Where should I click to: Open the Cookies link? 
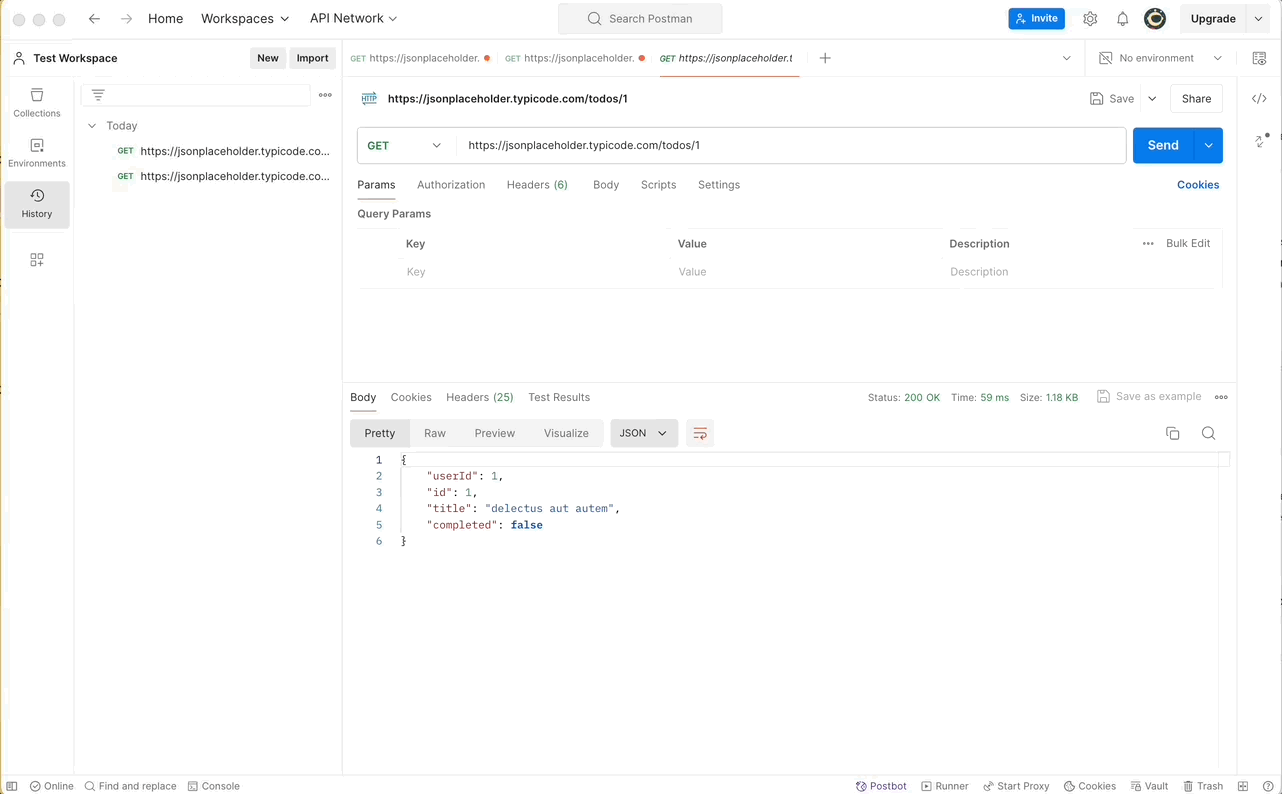1198,185
